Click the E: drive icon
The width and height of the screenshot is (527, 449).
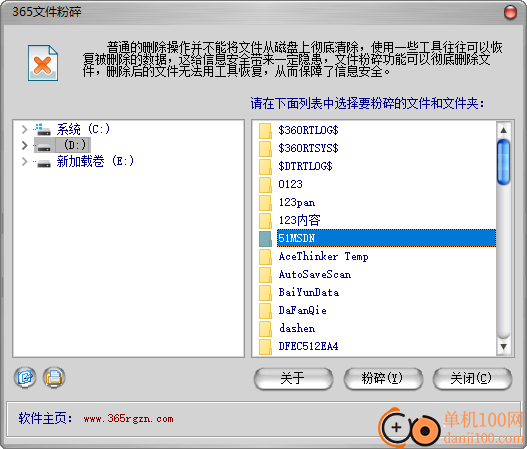point(44,163)
